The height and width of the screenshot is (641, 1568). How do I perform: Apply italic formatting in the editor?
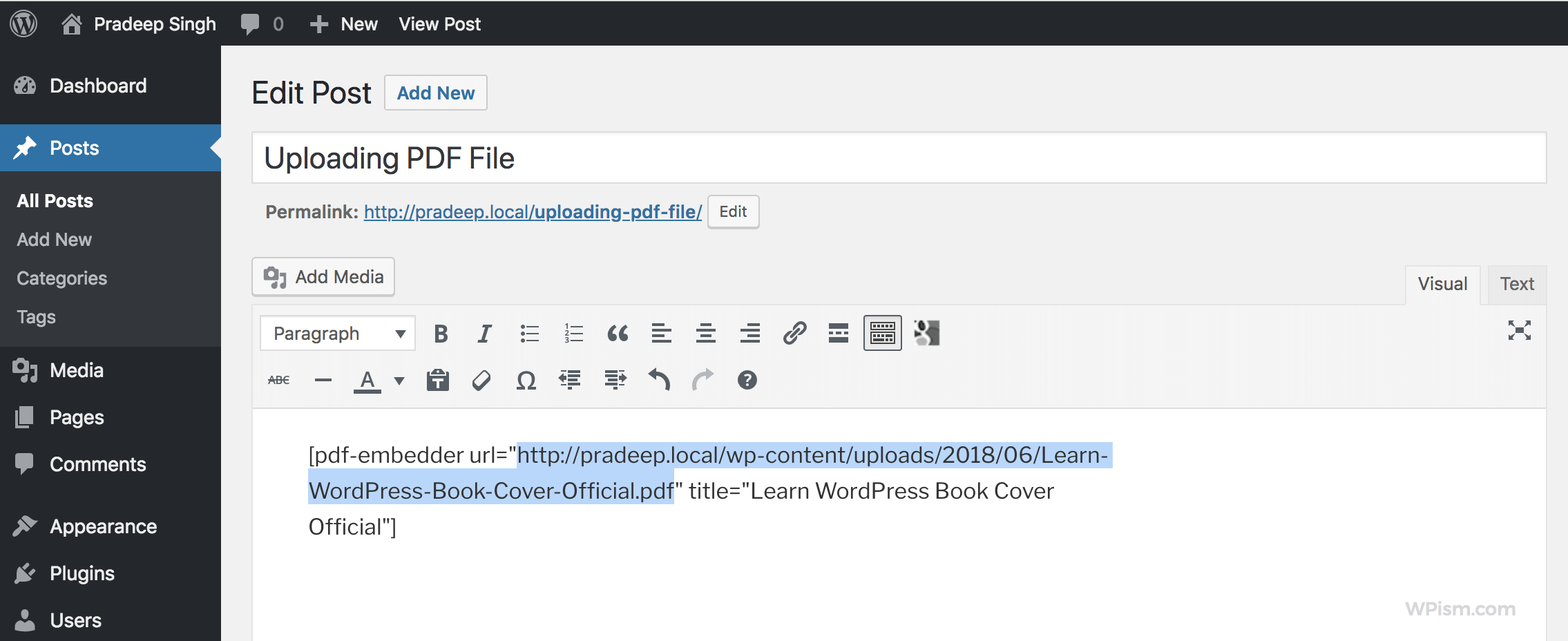click(484, 333)
